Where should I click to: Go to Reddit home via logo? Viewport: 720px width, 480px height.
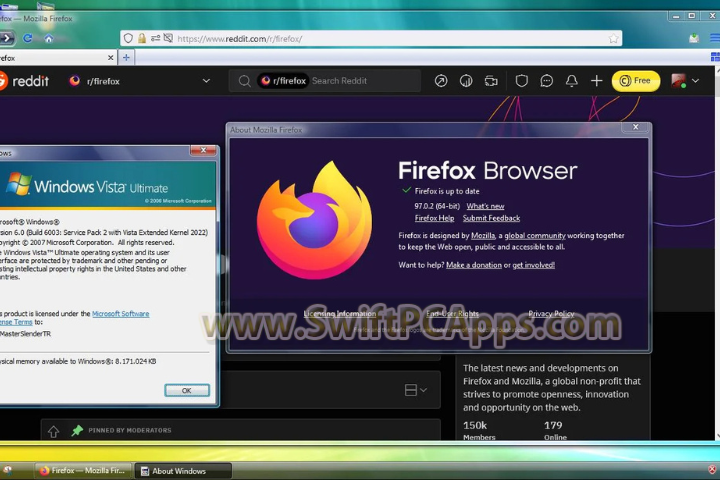[x=24, y=81]
